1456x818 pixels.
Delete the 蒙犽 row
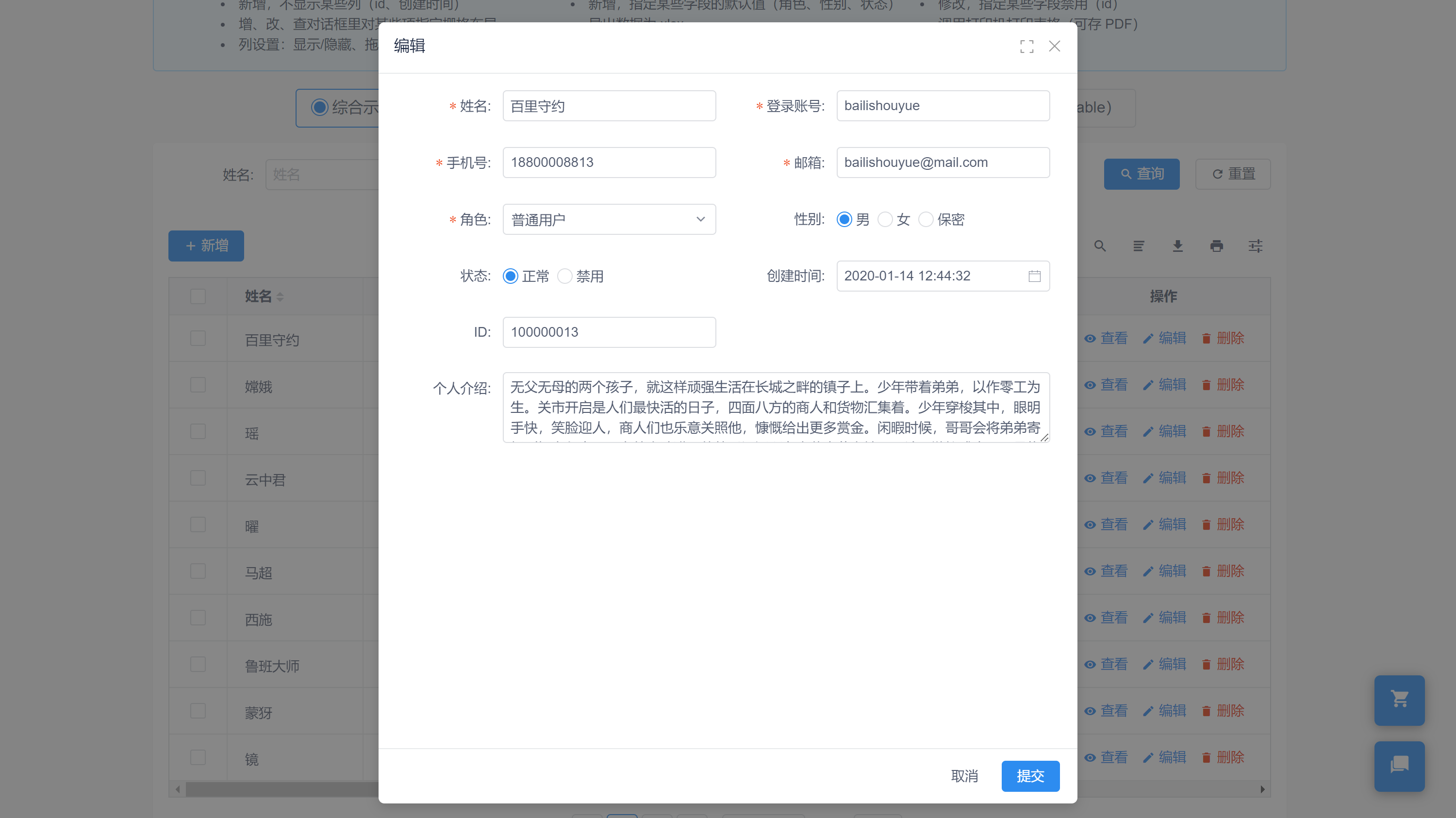coord(1223,711)
